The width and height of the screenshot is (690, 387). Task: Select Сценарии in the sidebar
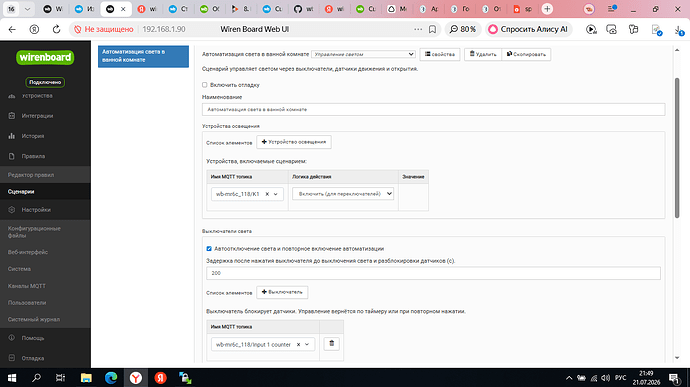pyautogui.click(x=21, y=192)
